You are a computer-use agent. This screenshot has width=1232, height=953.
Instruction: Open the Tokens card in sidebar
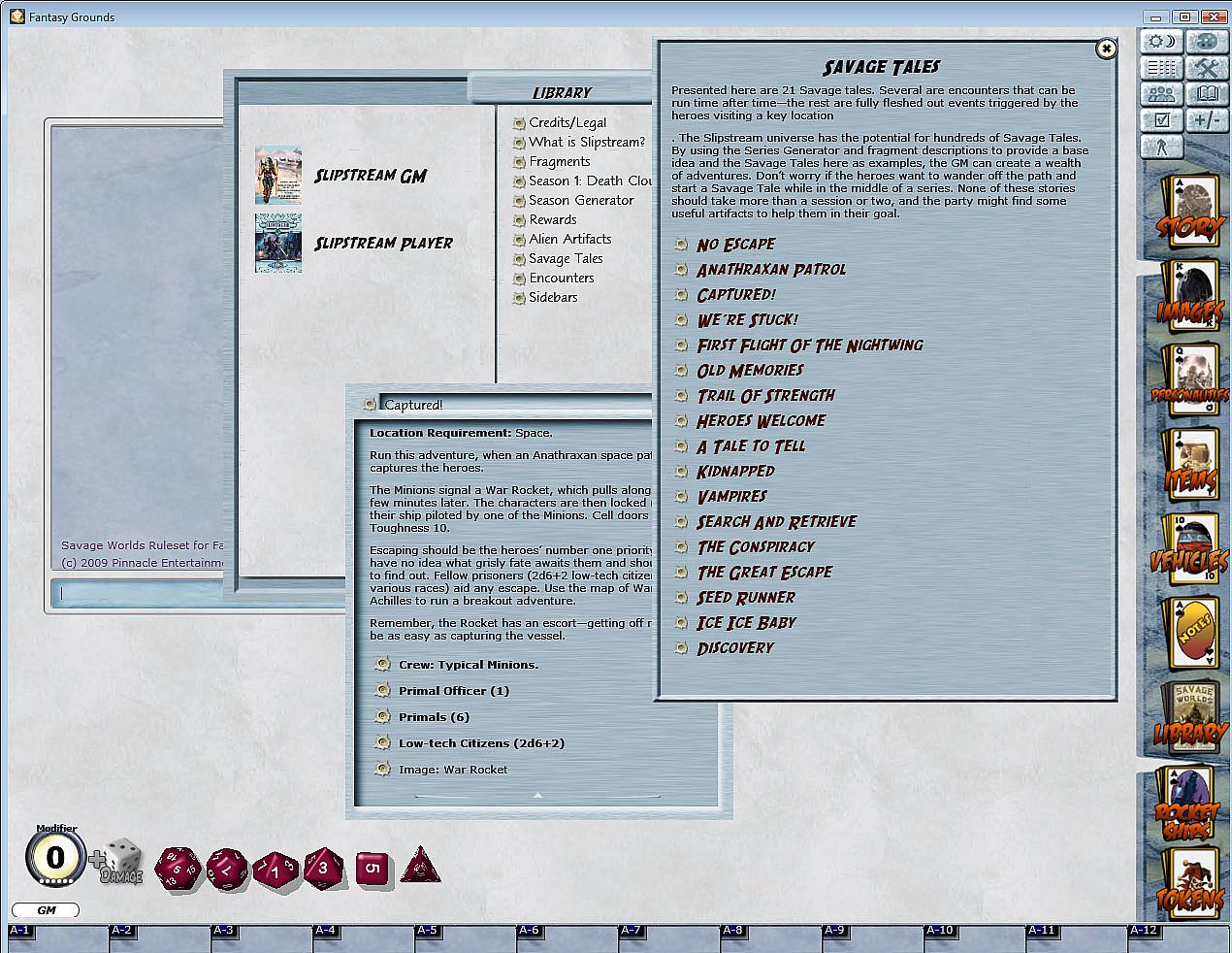pos(1191,882)
